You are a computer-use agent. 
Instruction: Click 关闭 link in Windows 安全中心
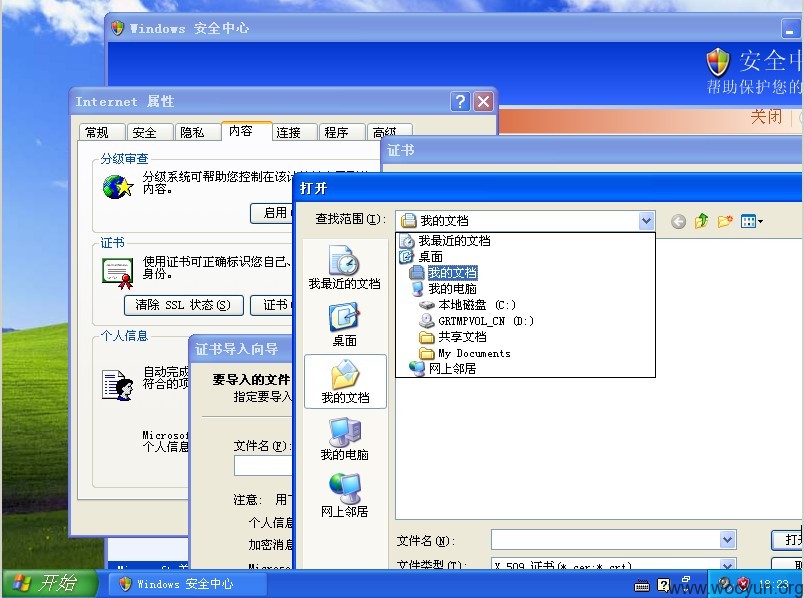766,117
